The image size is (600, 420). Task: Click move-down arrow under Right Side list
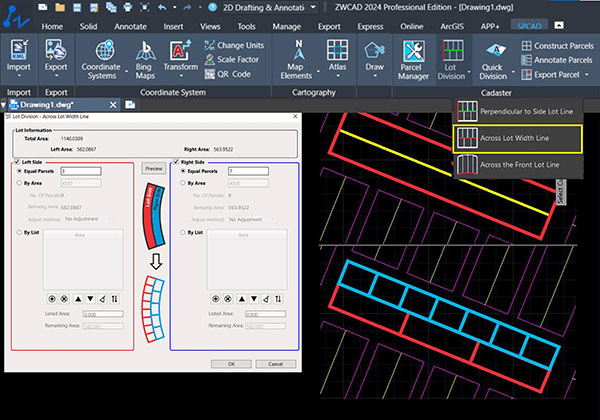pyautogui.click(x=254, y=299)
